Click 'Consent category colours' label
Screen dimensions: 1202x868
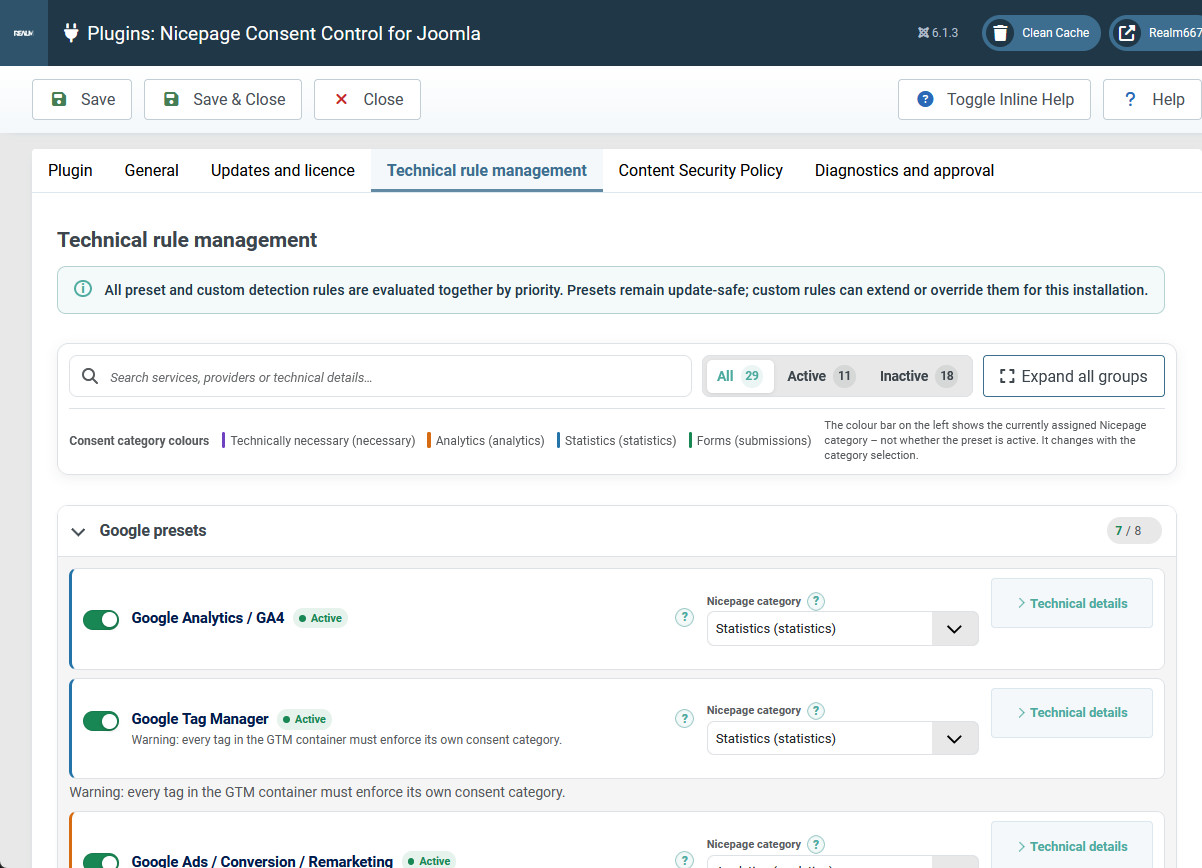click(x=139, y=440)
